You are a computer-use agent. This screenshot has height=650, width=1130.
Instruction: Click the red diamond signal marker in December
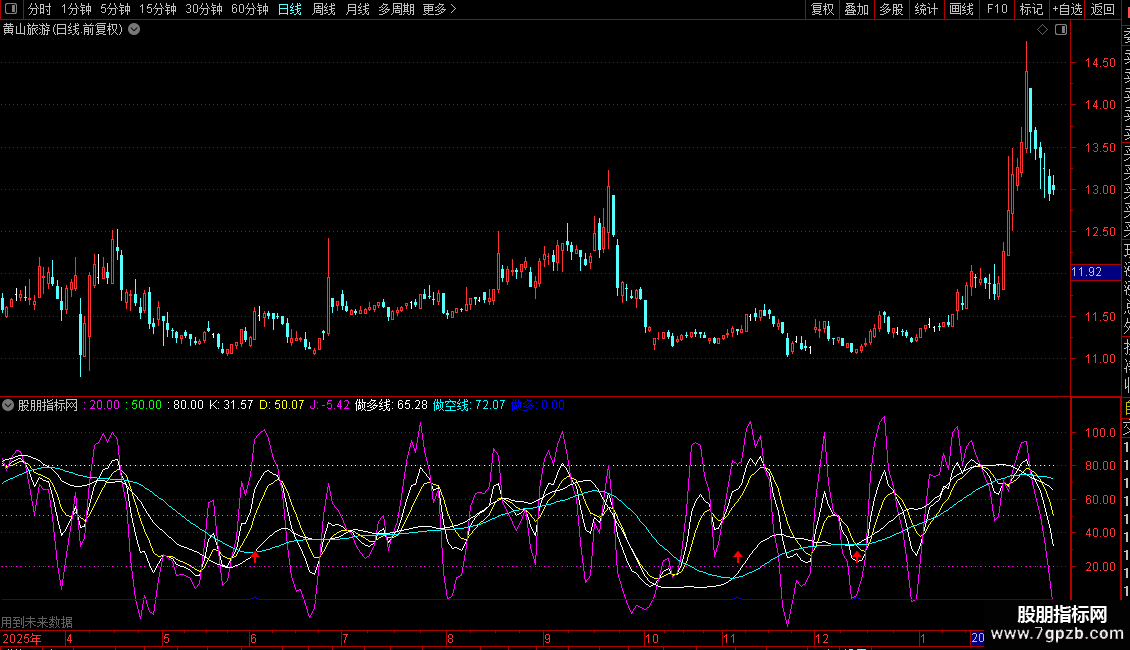pyautogui.click(x=856, y=555)
